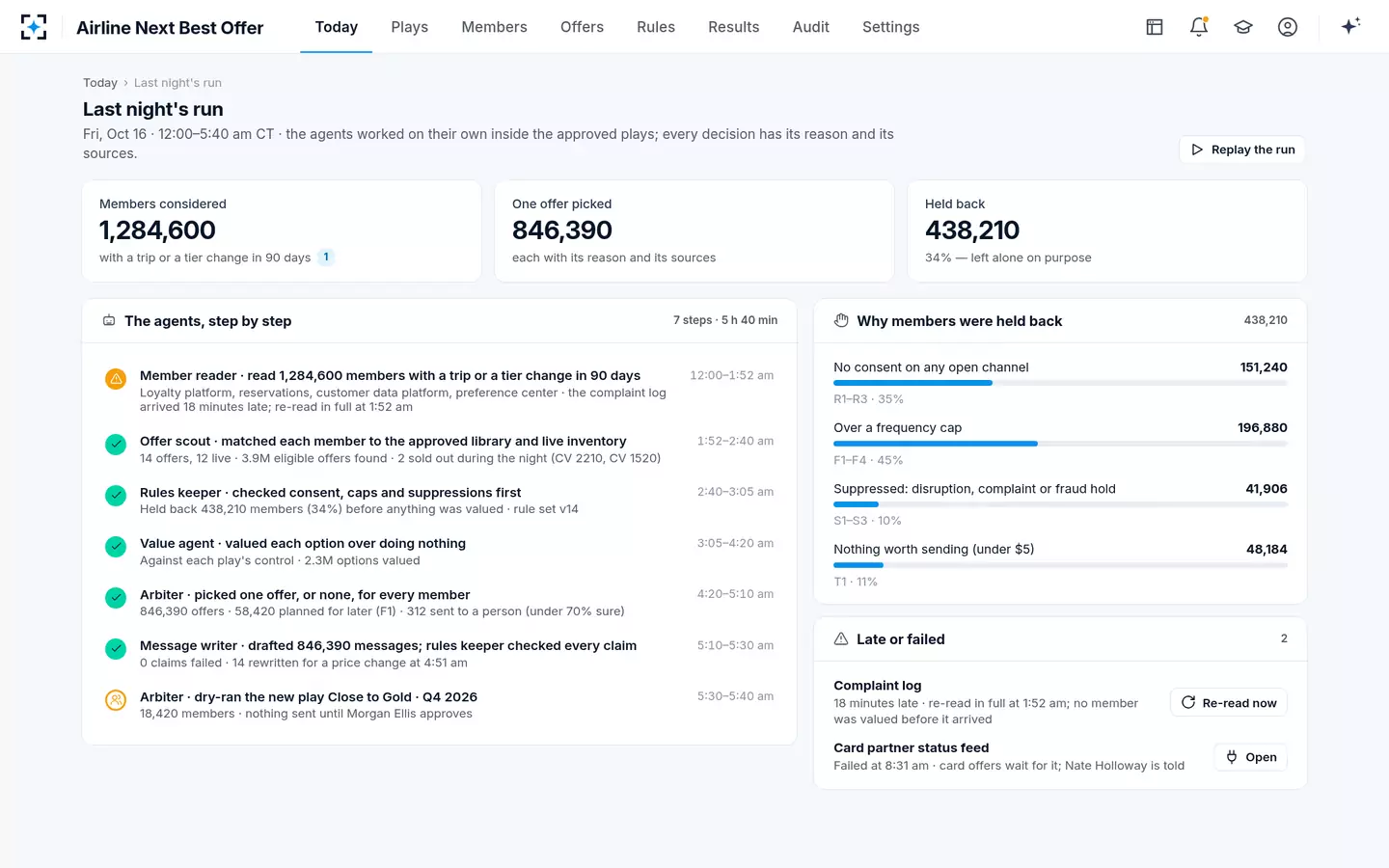This screenshot has height=868, width=1389.
Task: Click the green check beside Value agent step
Action: click(116, 547)
